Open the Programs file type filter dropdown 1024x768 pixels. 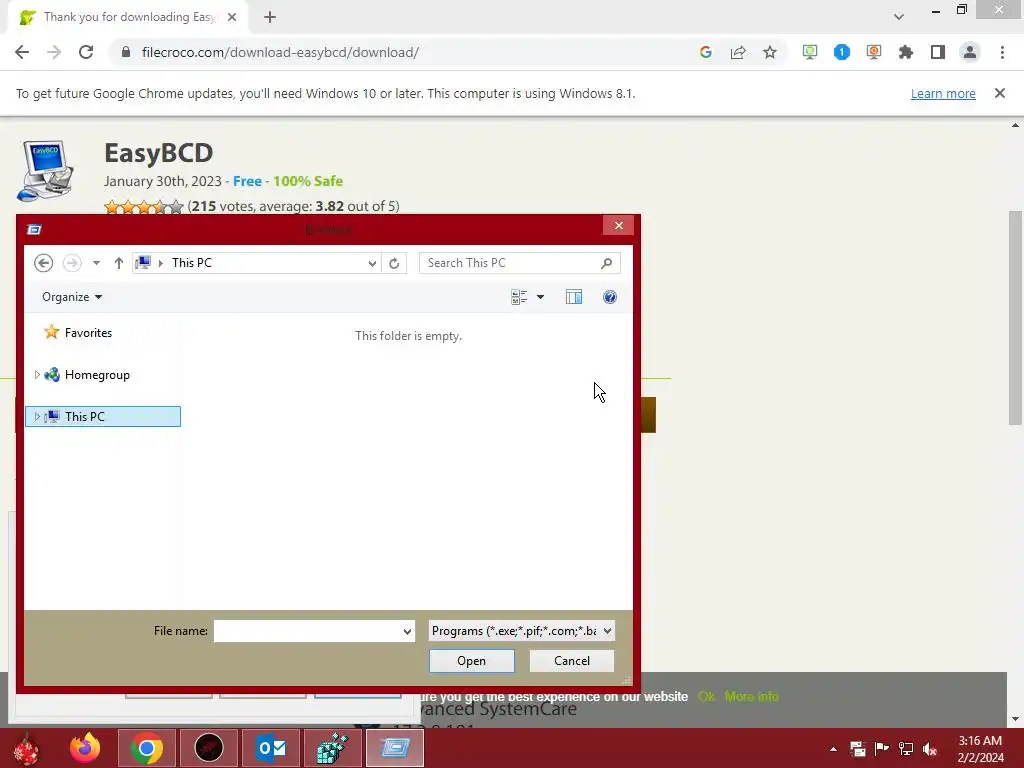point(521,631)
